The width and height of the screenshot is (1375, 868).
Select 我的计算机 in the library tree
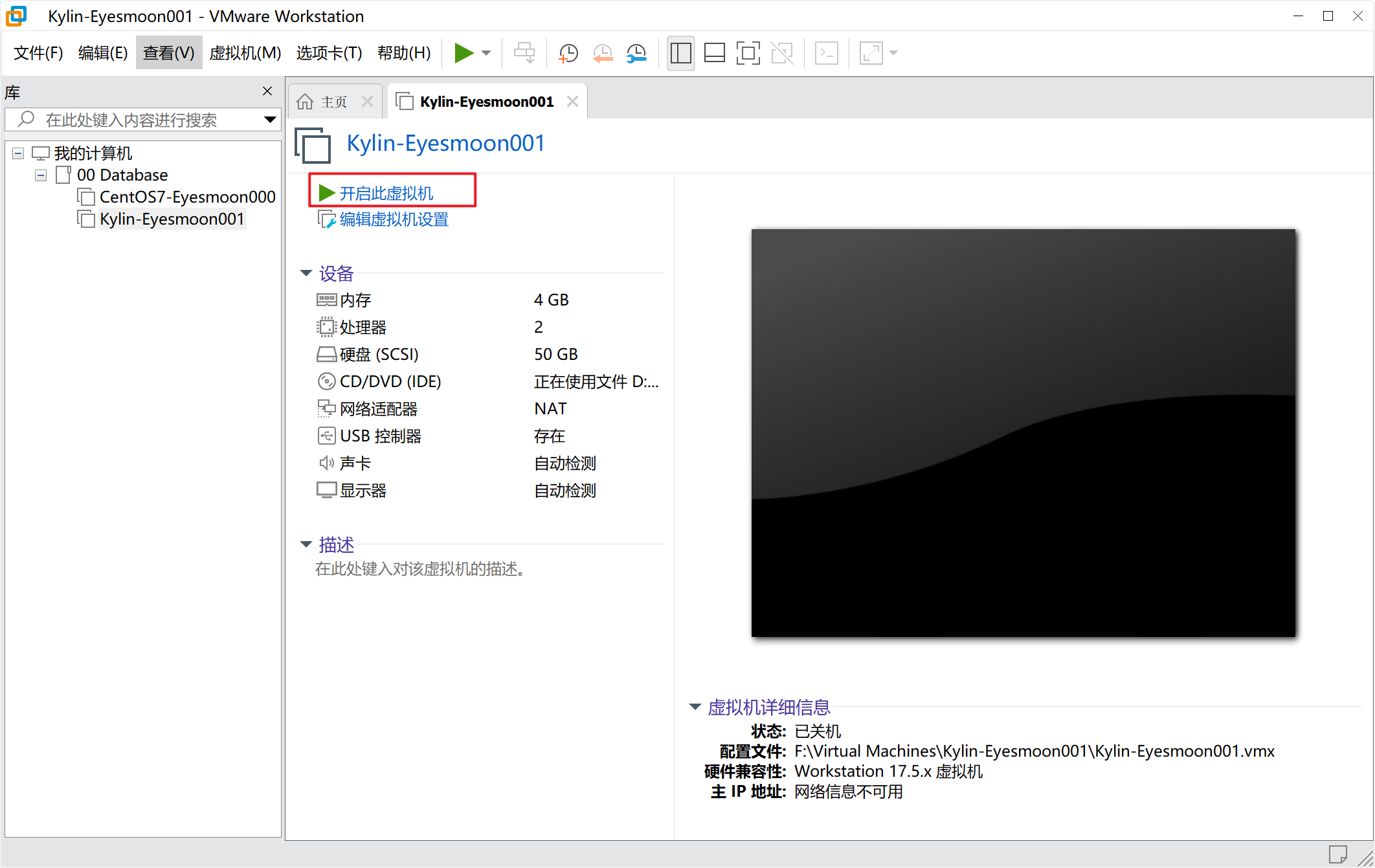[93, 153]
